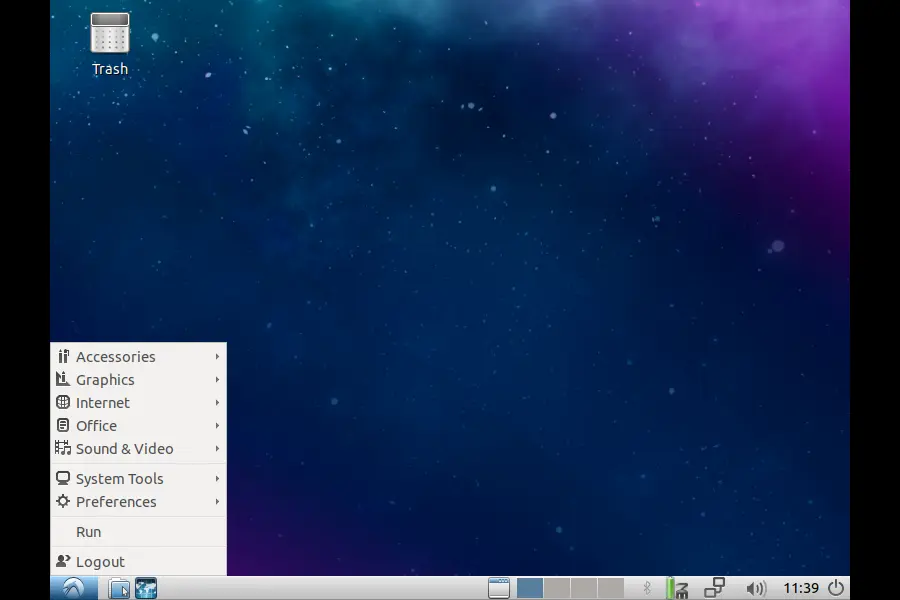Open the network connections tray icon
The height and width of the screenshot is (600, 900).
(715, 588)
